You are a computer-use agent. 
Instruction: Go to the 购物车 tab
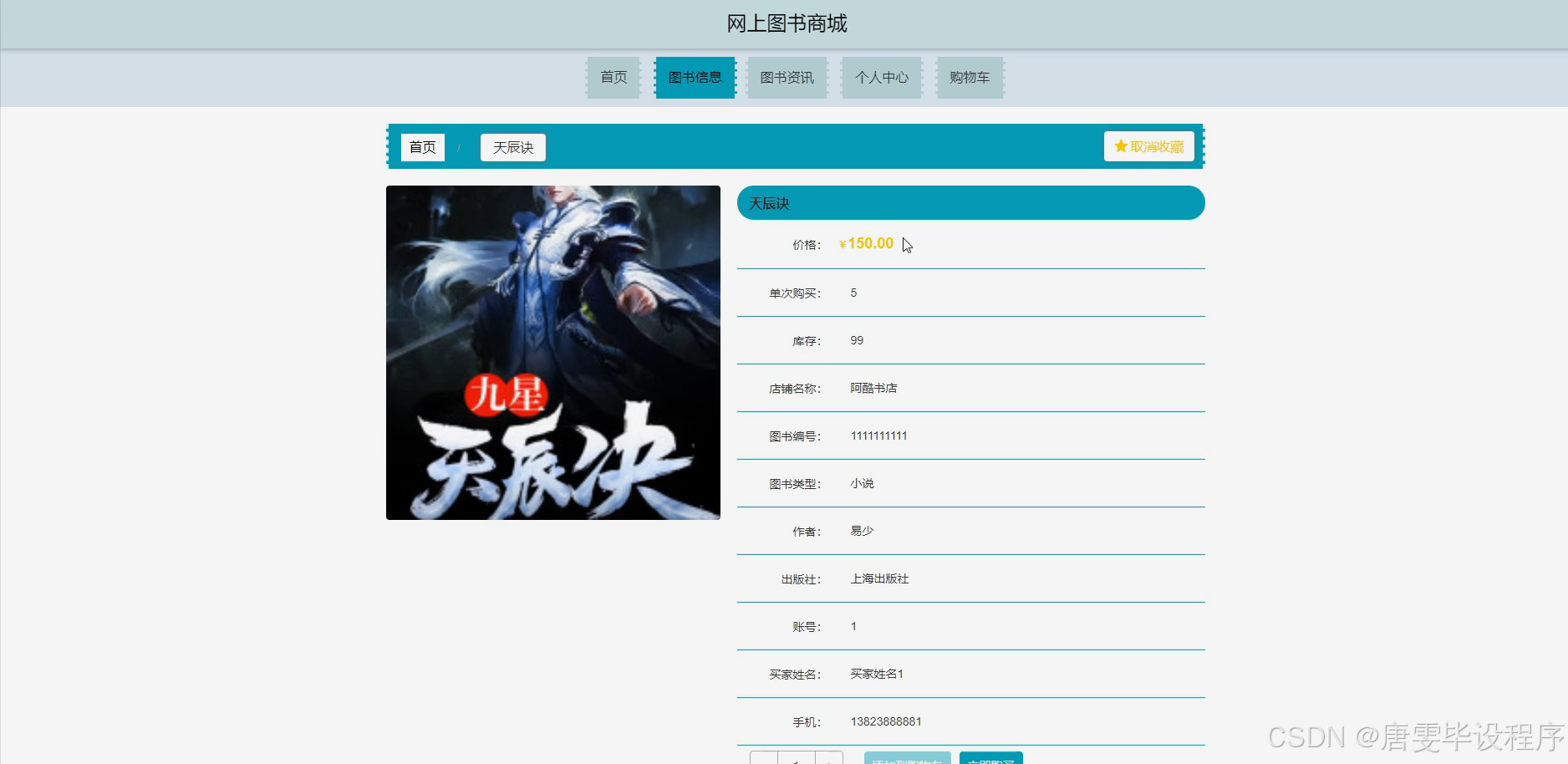(x=970, y=78)
